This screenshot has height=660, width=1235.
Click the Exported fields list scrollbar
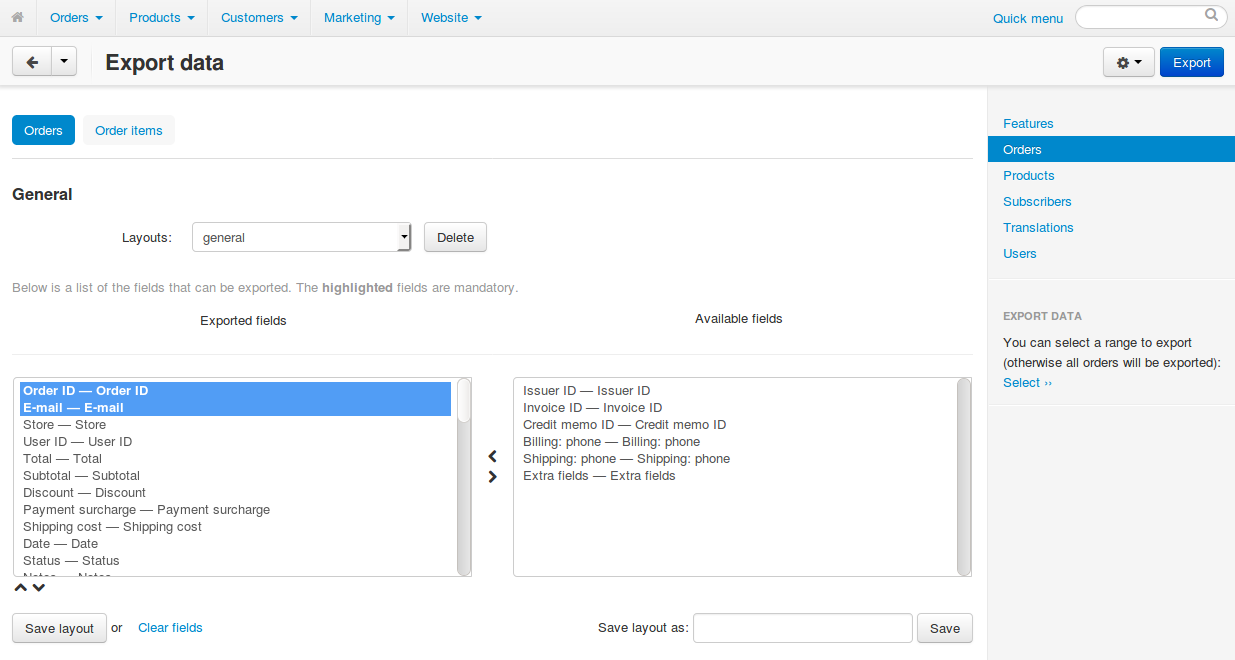(464, 477)
